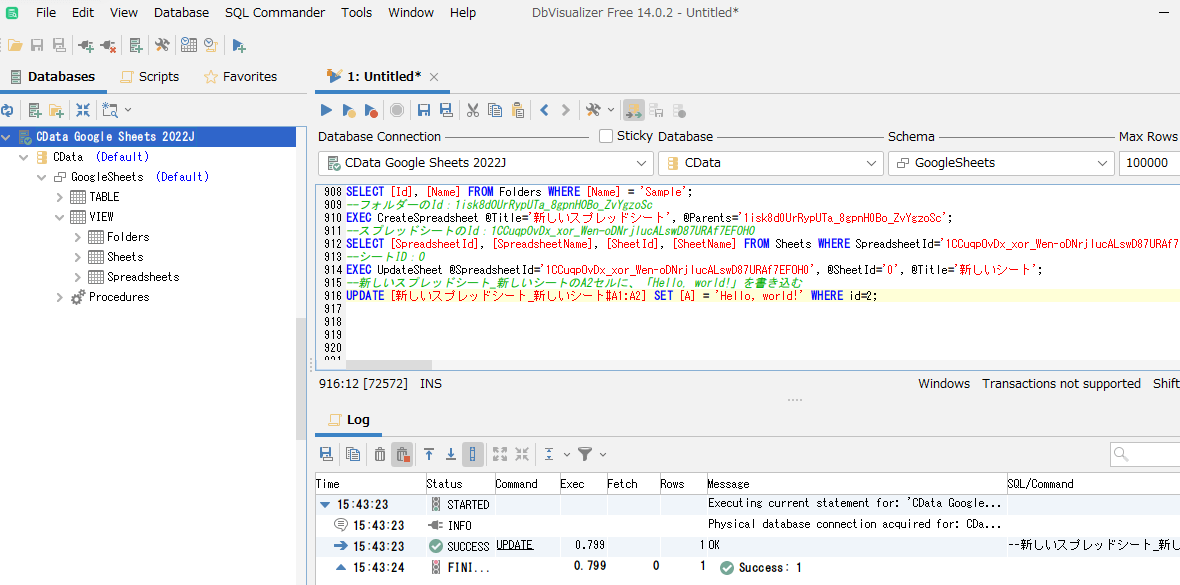Click the Paste clipboard icon in editor toolbar

click(x=518, y=110)
